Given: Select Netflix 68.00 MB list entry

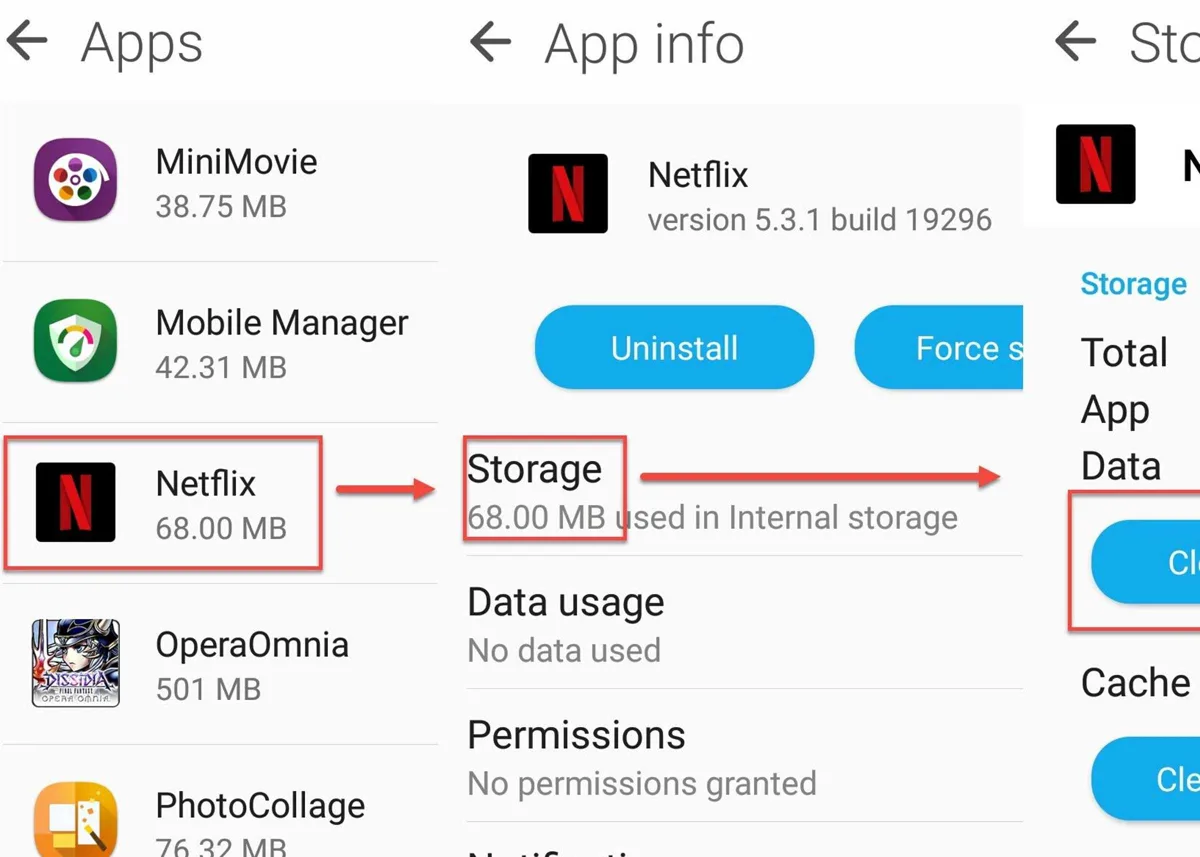Looking at the screenshot, I should [220, 503].
